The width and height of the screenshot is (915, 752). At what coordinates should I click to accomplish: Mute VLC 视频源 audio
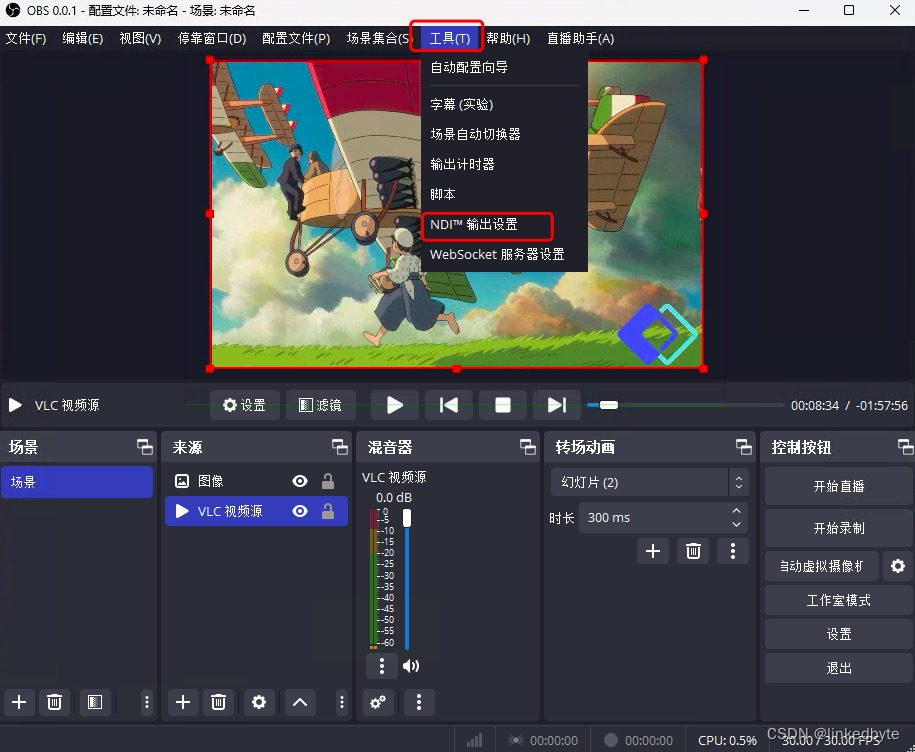click(x=411, y=666)
